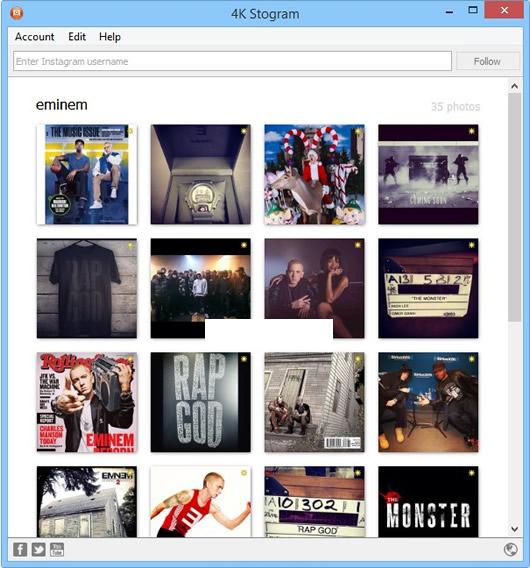The height and width of the screenshot is (568, 530).
Task: Click star badge on RAP GOD artwork
Action: point(244,359)
